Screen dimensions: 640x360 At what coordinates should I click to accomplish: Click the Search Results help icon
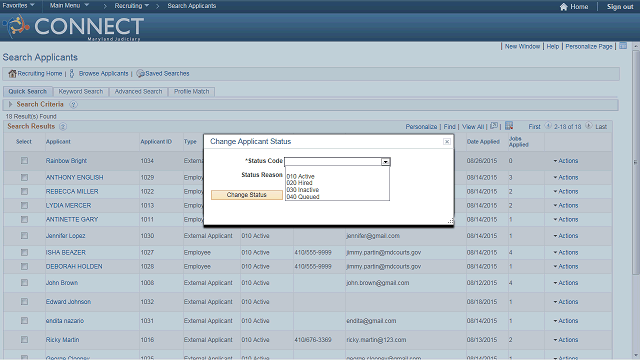click(x=63, y=127)
